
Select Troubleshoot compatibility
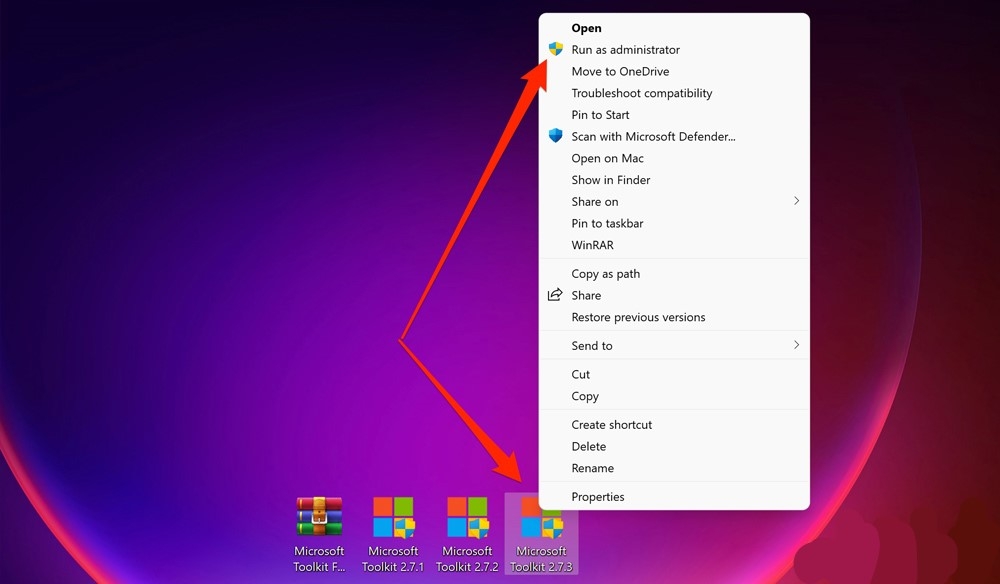click(674, 93)
